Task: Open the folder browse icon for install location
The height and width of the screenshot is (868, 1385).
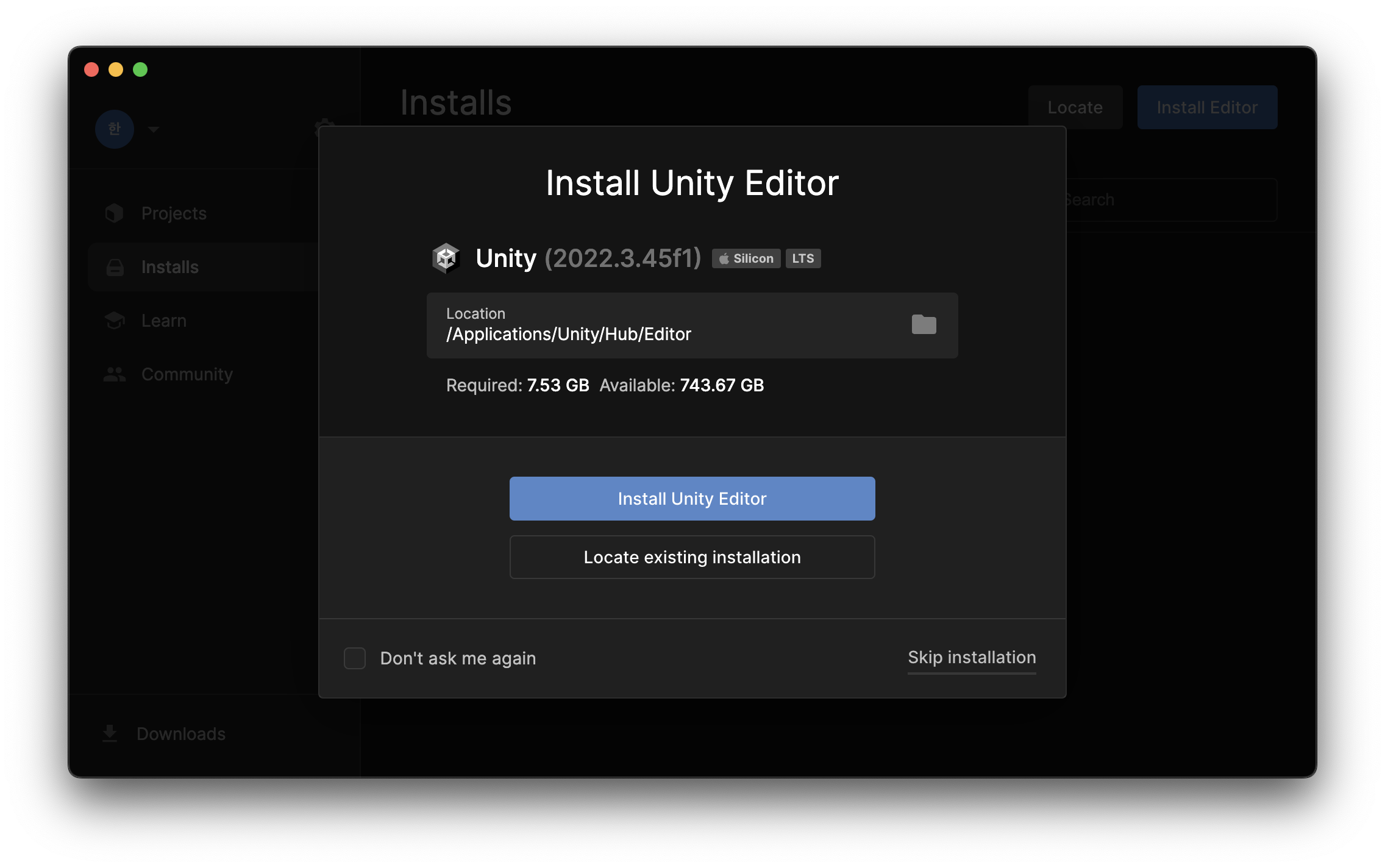Action: point(924,324)
